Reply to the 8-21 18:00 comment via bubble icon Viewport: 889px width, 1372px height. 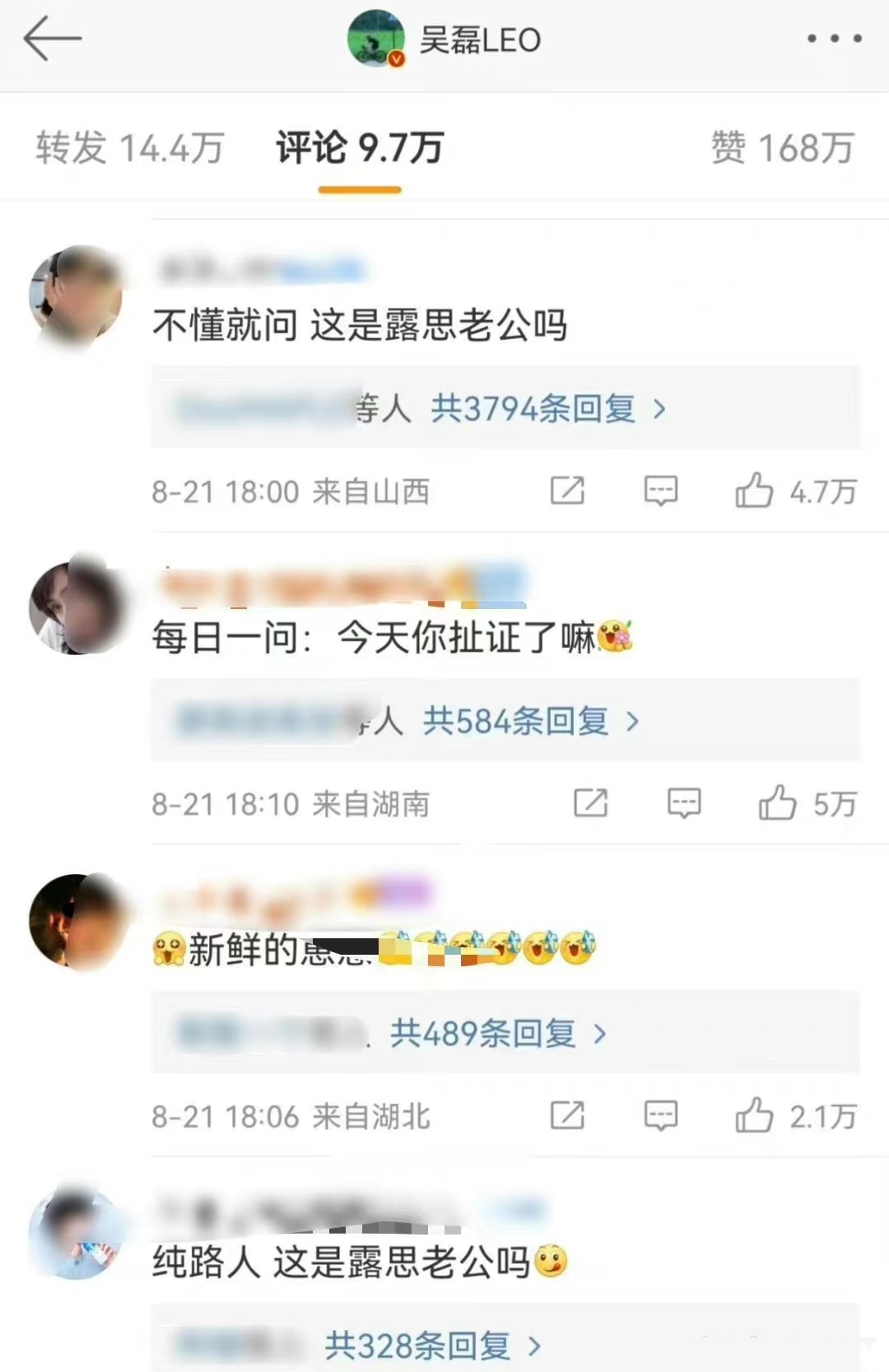(x=660, y=491)
